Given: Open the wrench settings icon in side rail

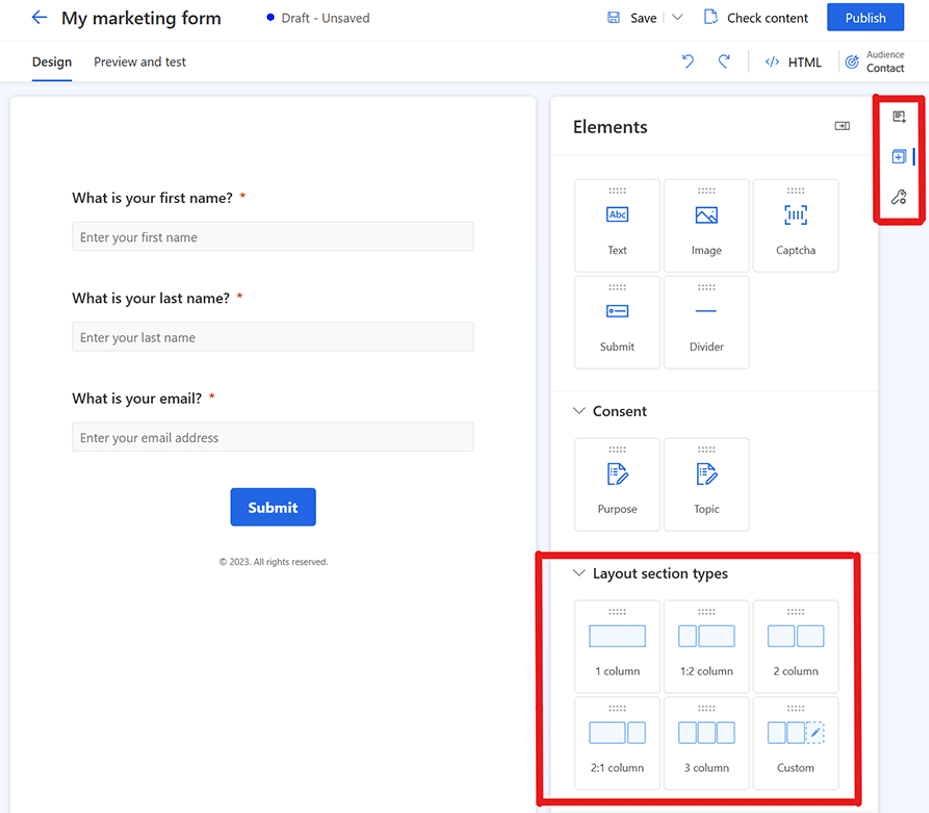Looking at the screenshot, I should [x=898, y=197].
